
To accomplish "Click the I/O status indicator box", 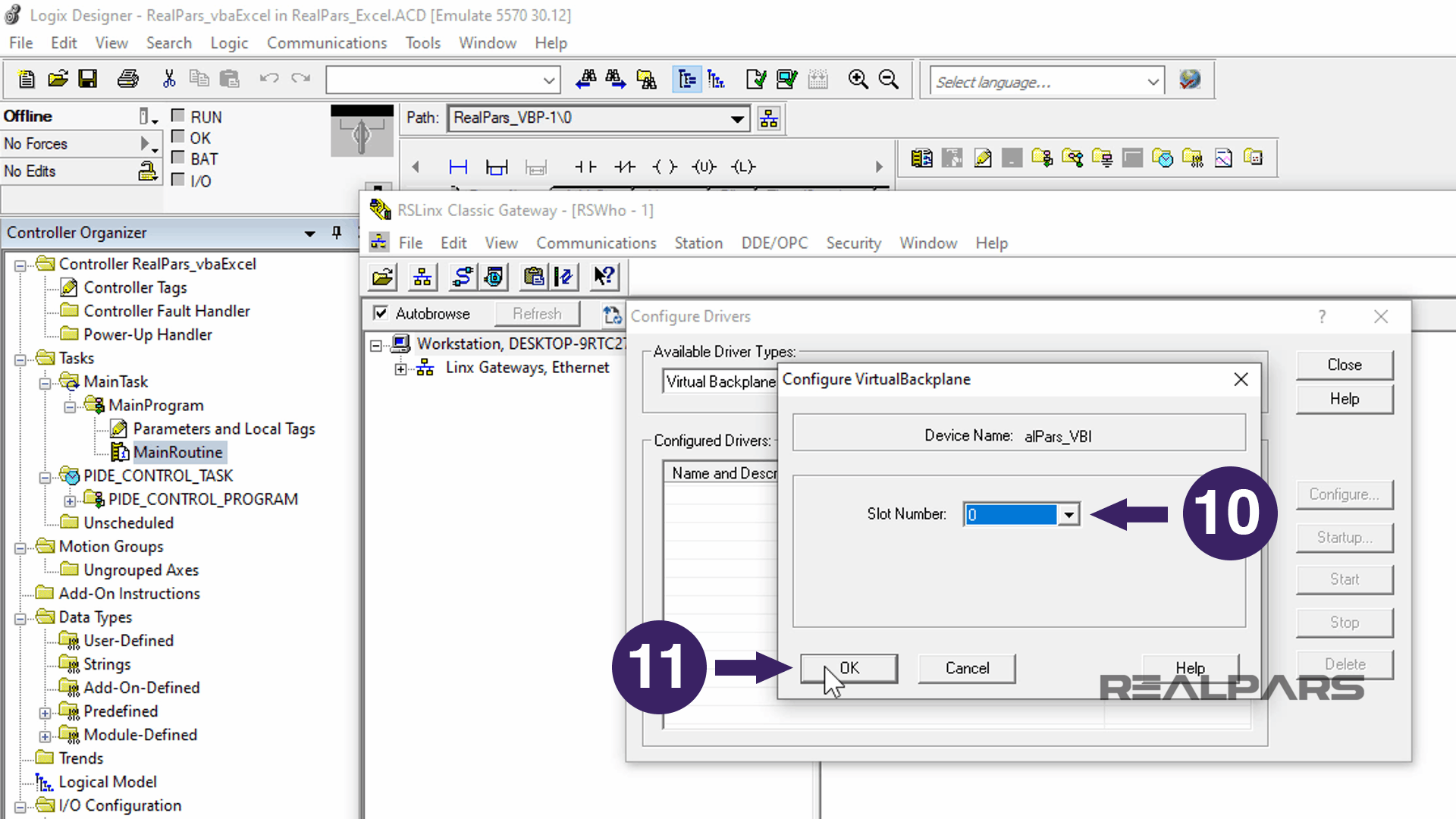I will pyautogui.click(x=178, y=180).
